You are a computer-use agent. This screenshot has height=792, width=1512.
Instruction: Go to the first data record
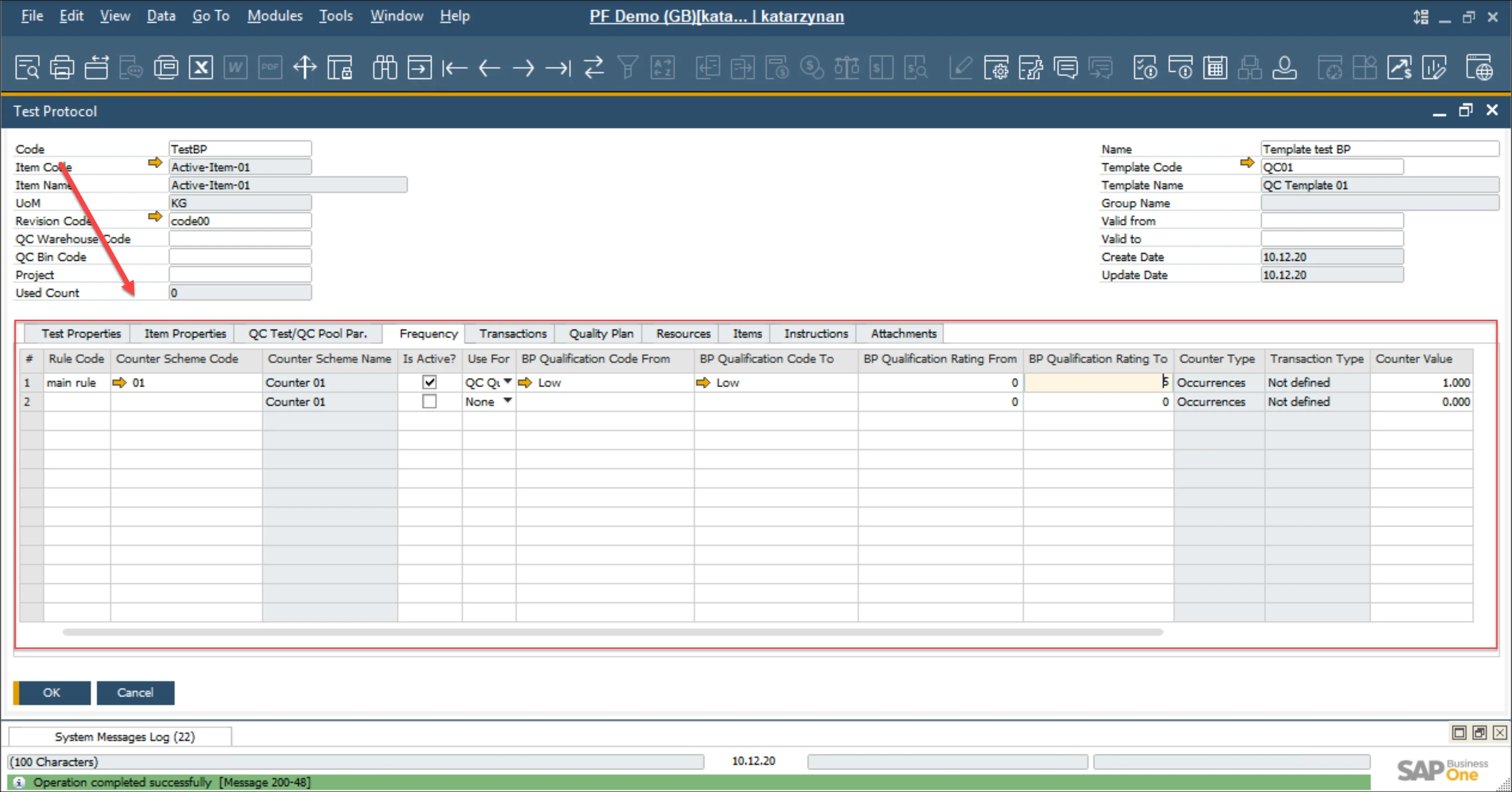point(454,68)
